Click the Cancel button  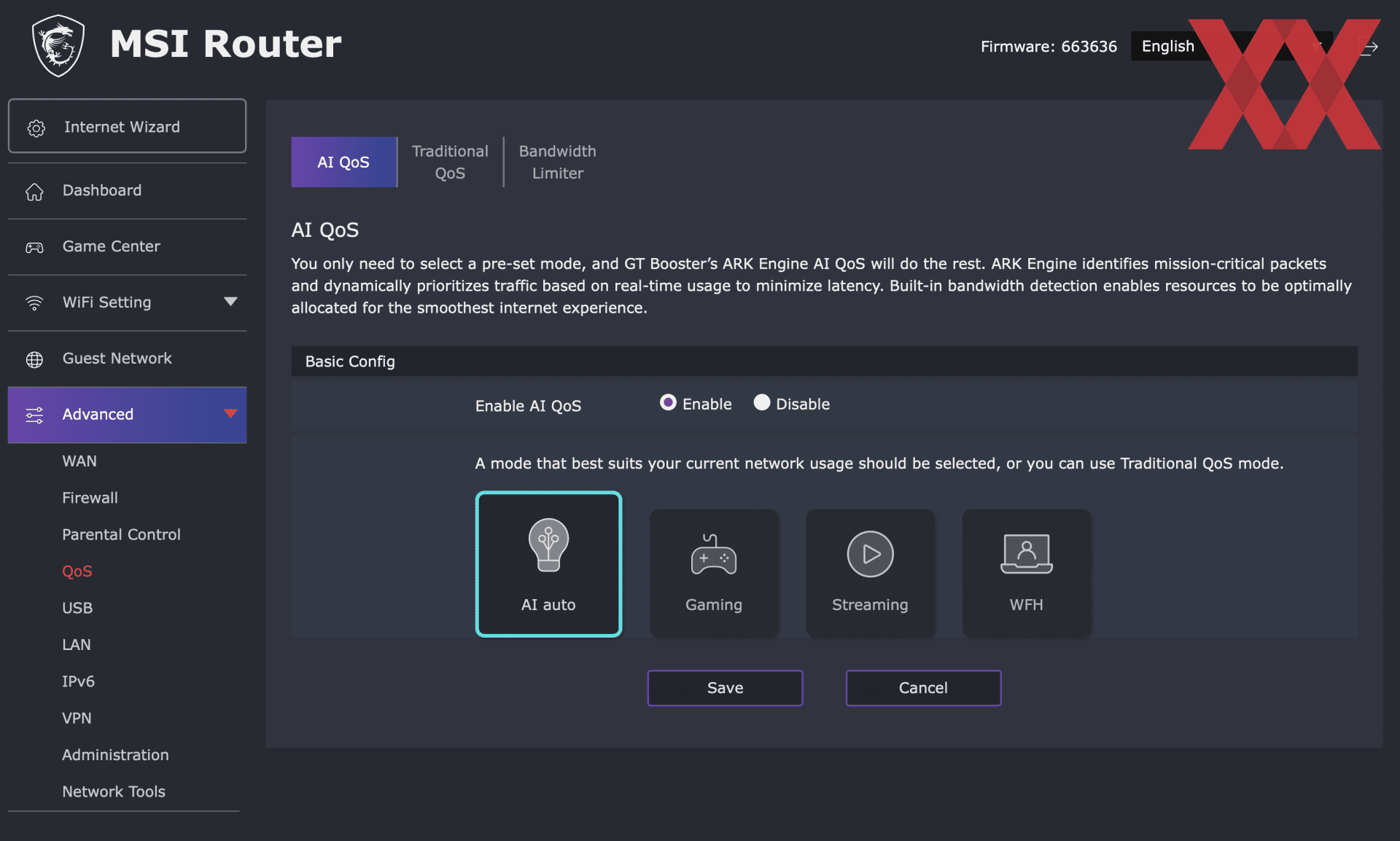click(923, 688)
